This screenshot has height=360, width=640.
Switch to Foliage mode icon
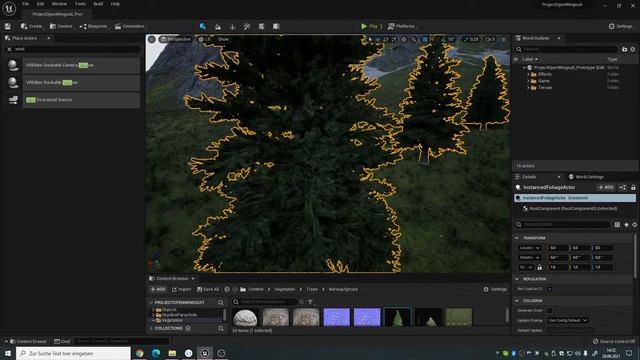click(x=233, y=27)
